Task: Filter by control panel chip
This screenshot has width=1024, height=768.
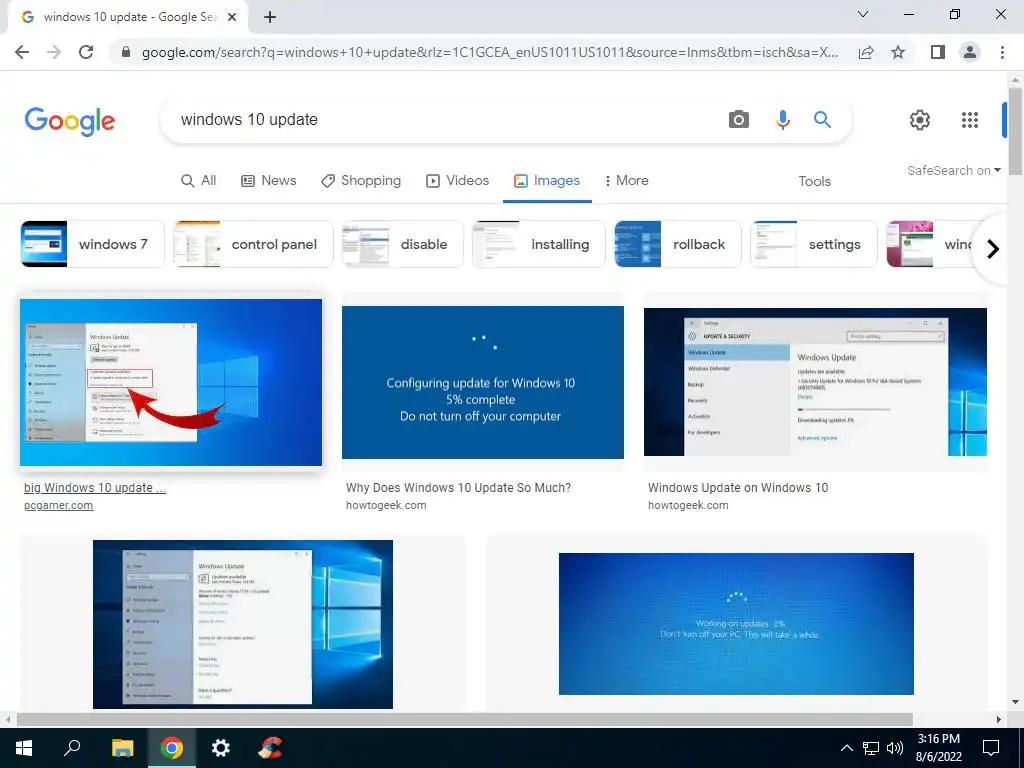Action: [x=253, y=244]
